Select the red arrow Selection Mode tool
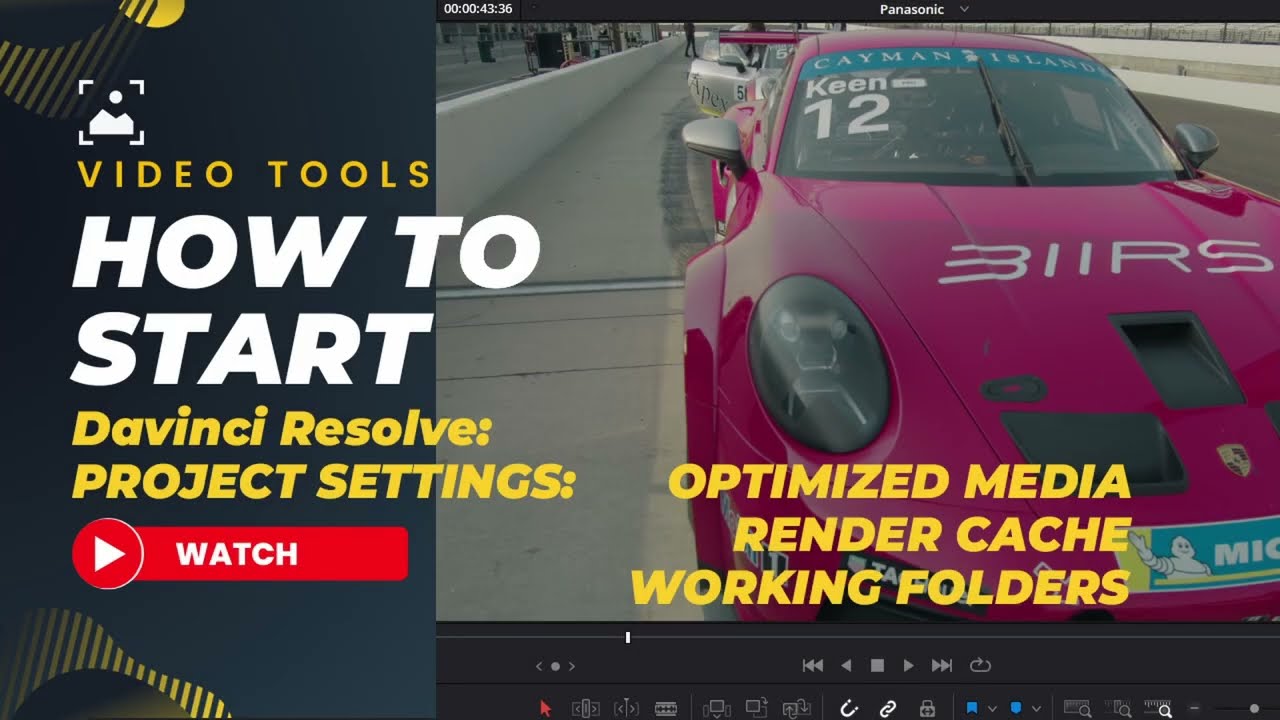 545,709
